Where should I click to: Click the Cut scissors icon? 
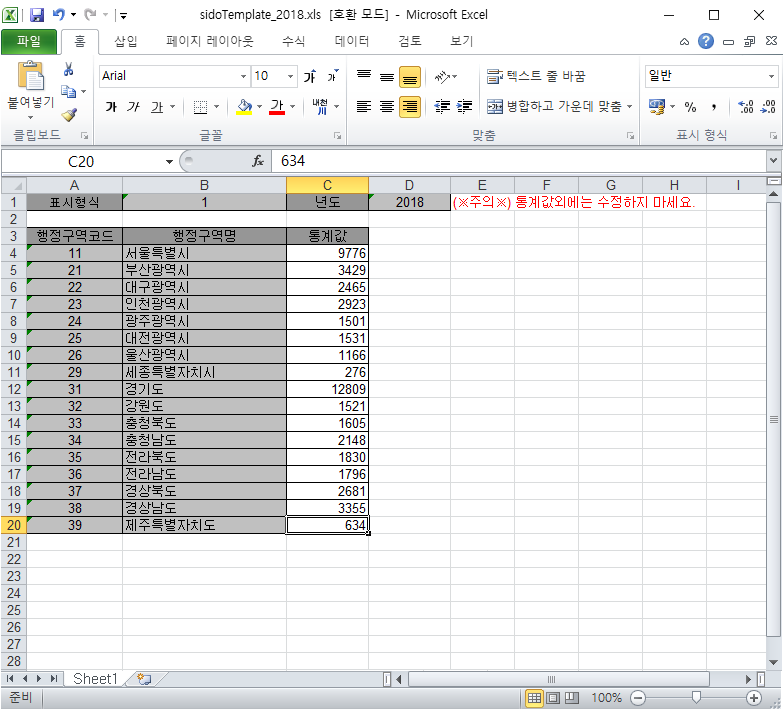tap(69, 70)
